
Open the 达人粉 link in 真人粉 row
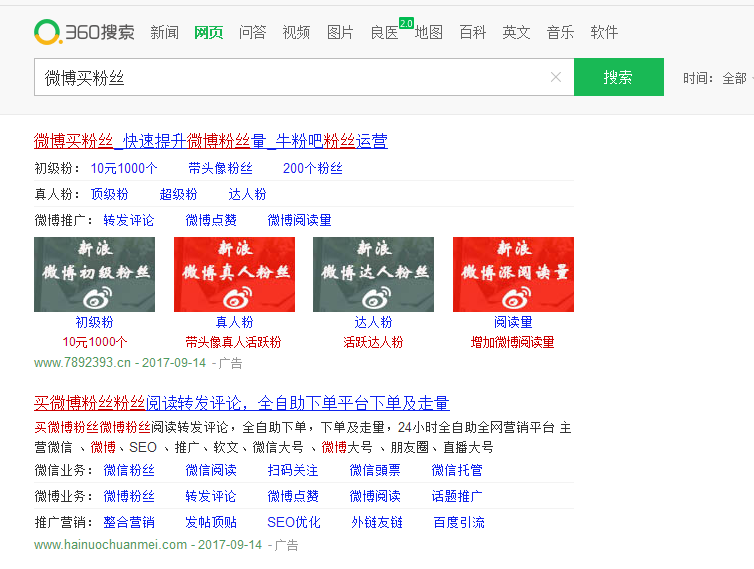(x=247, y=194)
